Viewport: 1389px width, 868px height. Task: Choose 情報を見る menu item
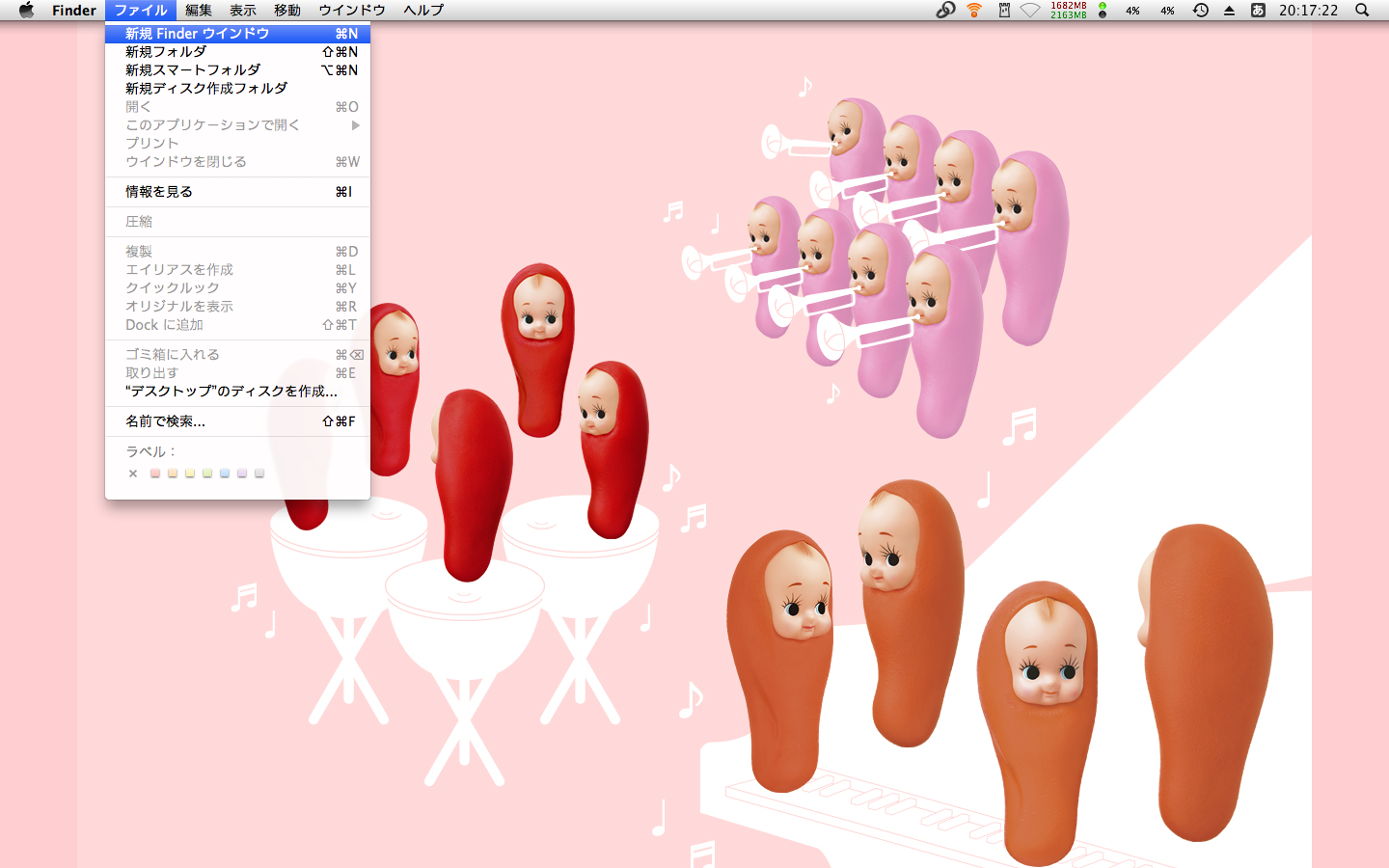[x=237, y=191]
